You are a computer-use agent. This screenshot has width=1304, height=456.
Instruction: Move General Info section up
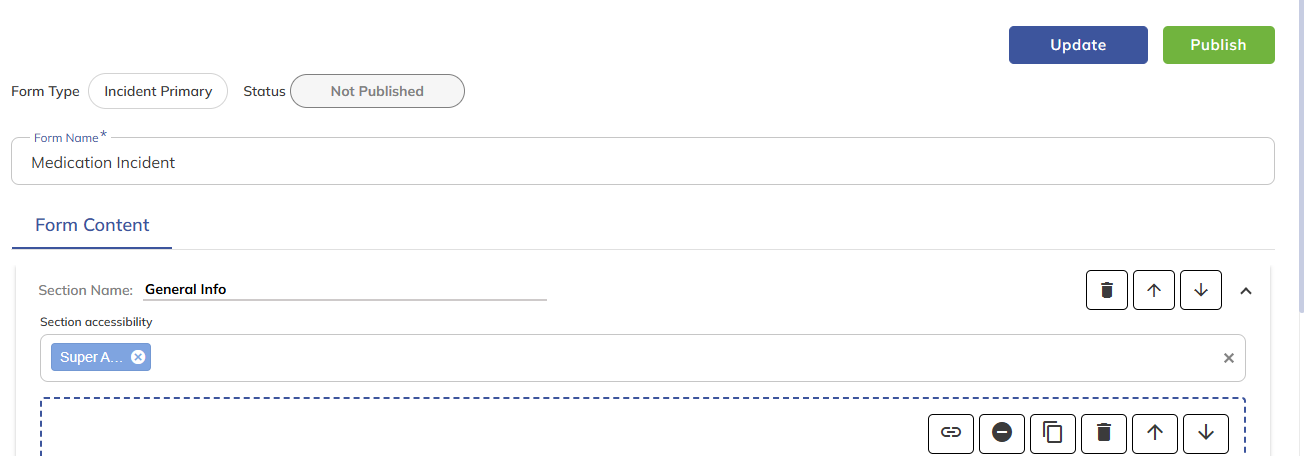1154,290
